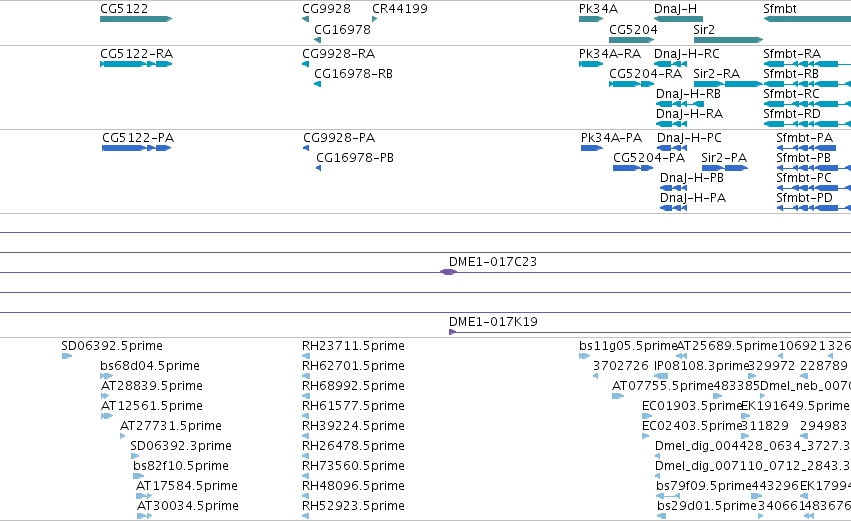851x521 pixels.
Task: Open the DnaJ-H-RB transcript label
Action: point(688,94)
